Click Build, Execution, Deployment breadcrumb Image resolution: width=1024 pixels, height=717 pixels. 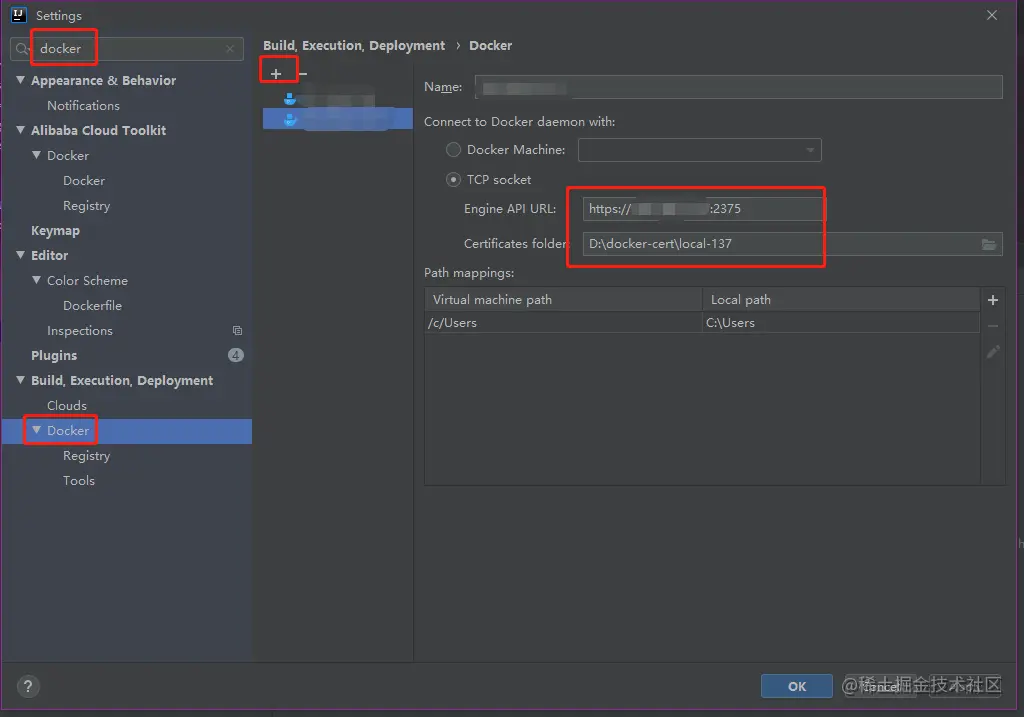tap(354, 46)
